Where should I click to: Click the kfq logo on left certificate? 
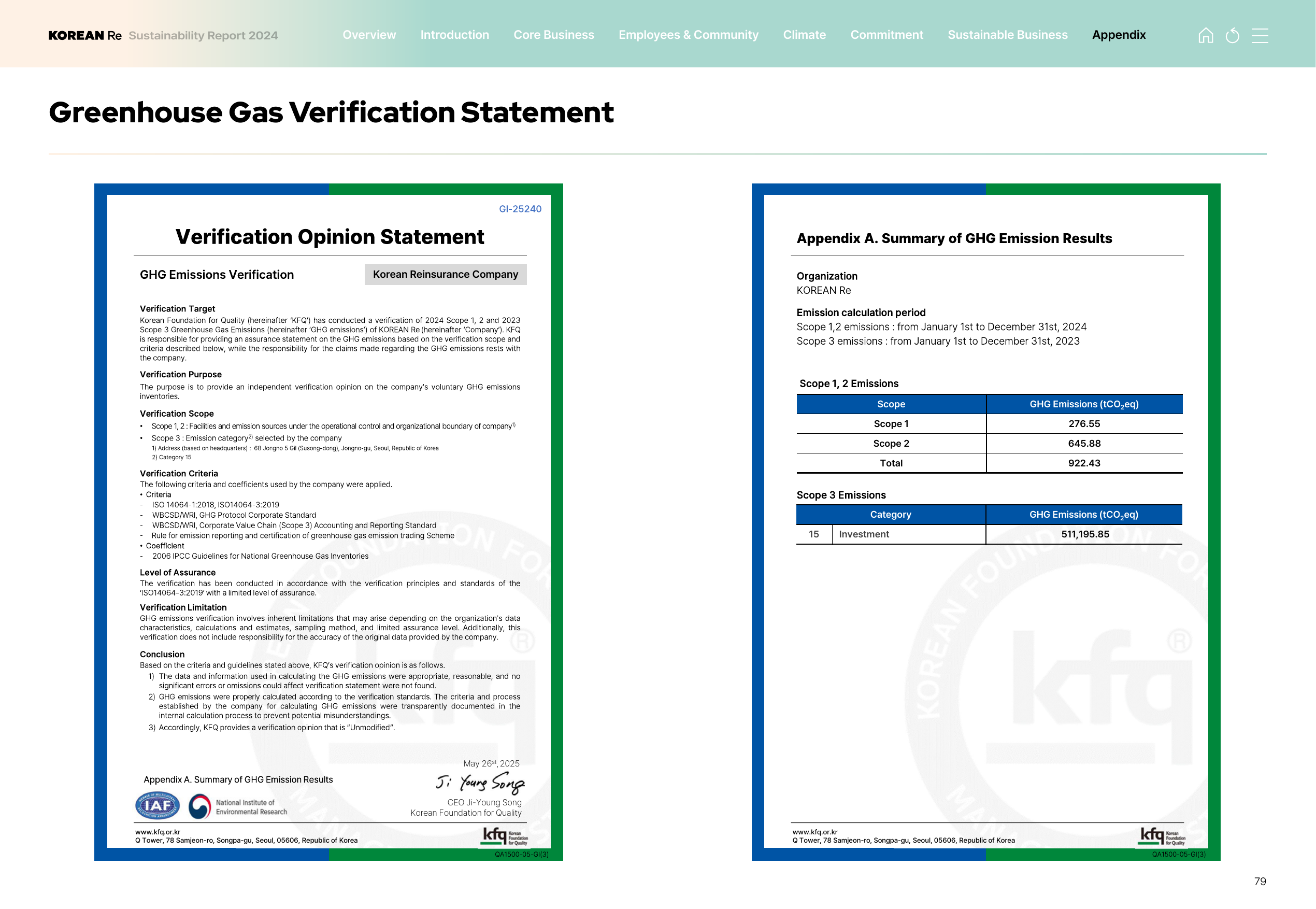(505, 835)
